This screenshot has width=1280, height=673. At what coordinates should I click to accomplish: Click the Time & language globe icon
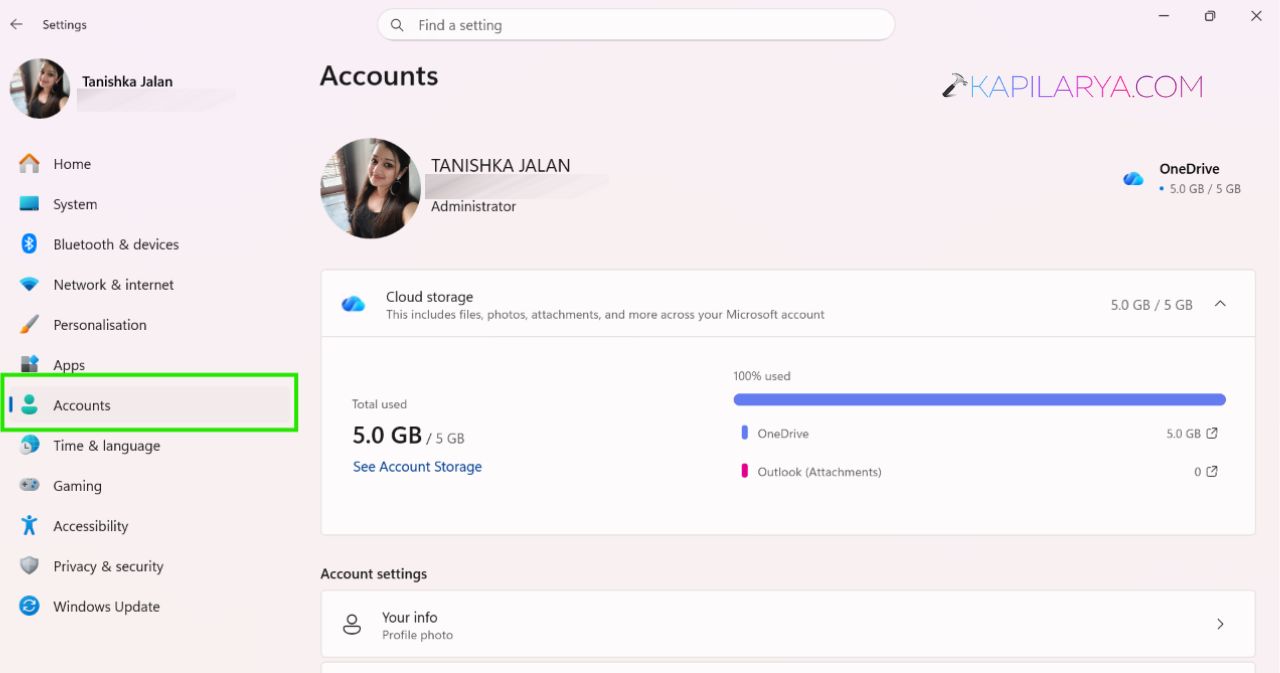point(30,445)
